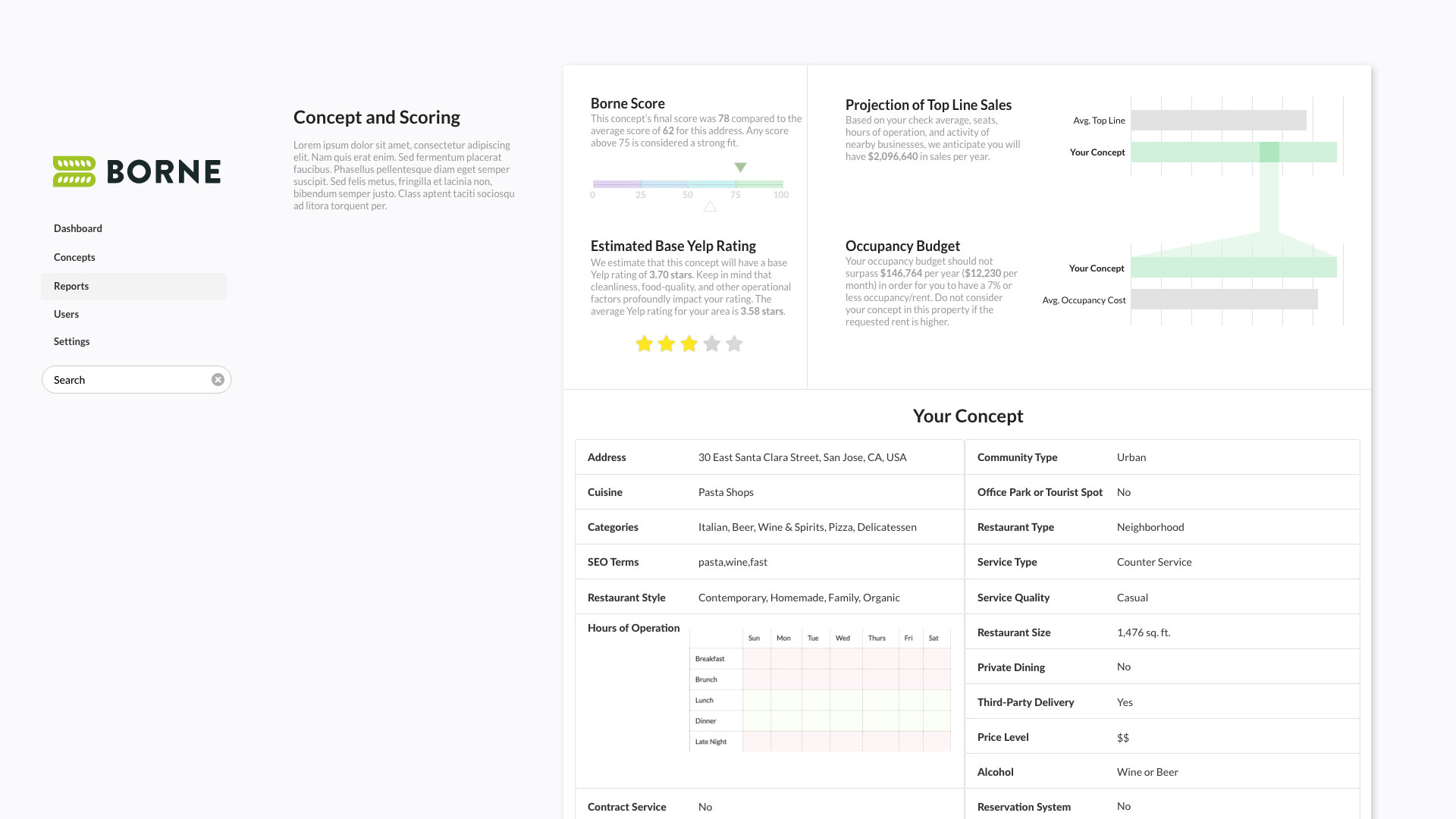The height and width of the screenshot is (819, 1456).
Task: Click the Estimated Base Yelp Rating heading
Action: coord(673,246)
